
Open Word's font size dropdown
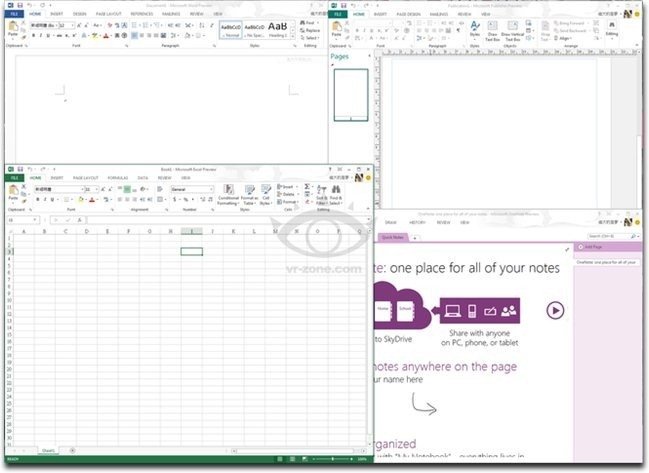tap(73, 26)
